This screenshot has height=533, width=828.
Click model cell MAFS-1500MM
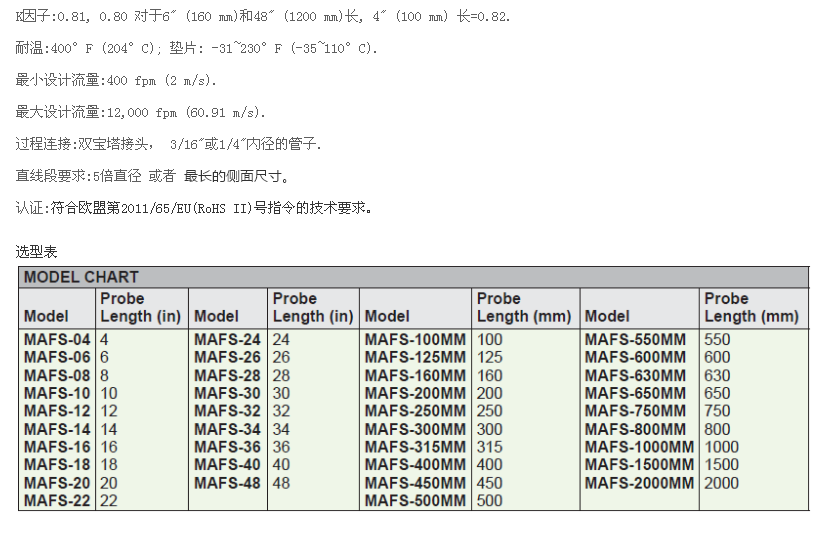point(639,465)
